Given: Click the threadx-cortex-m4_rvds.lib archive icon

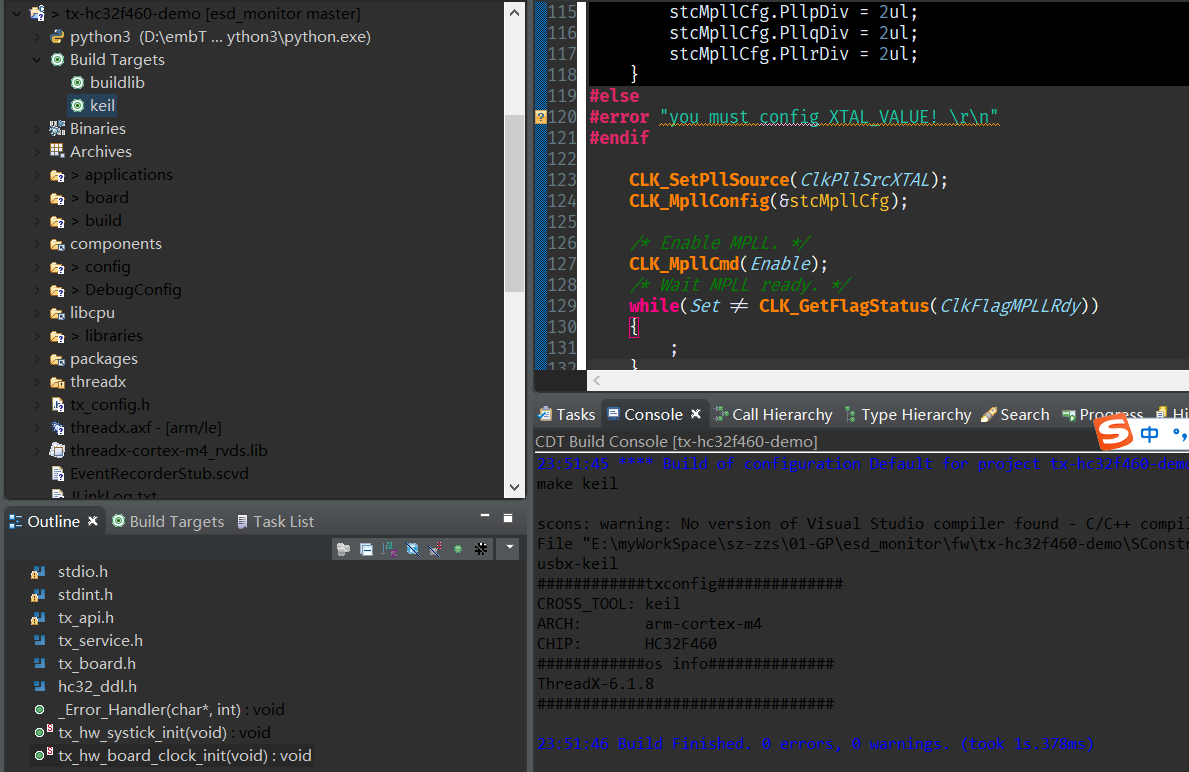Looking at the screenshot, I should tap(57, 450).
